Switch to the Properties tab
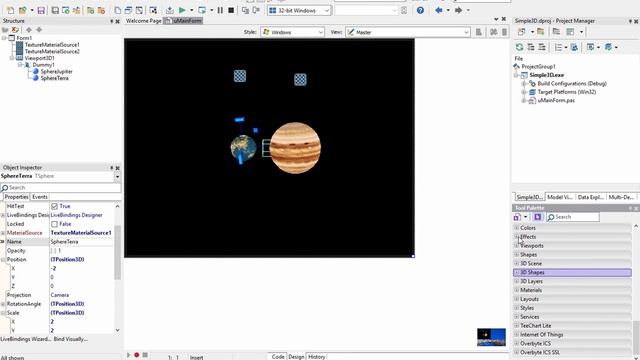Screen dimensions: 640x360 (16, 197)
